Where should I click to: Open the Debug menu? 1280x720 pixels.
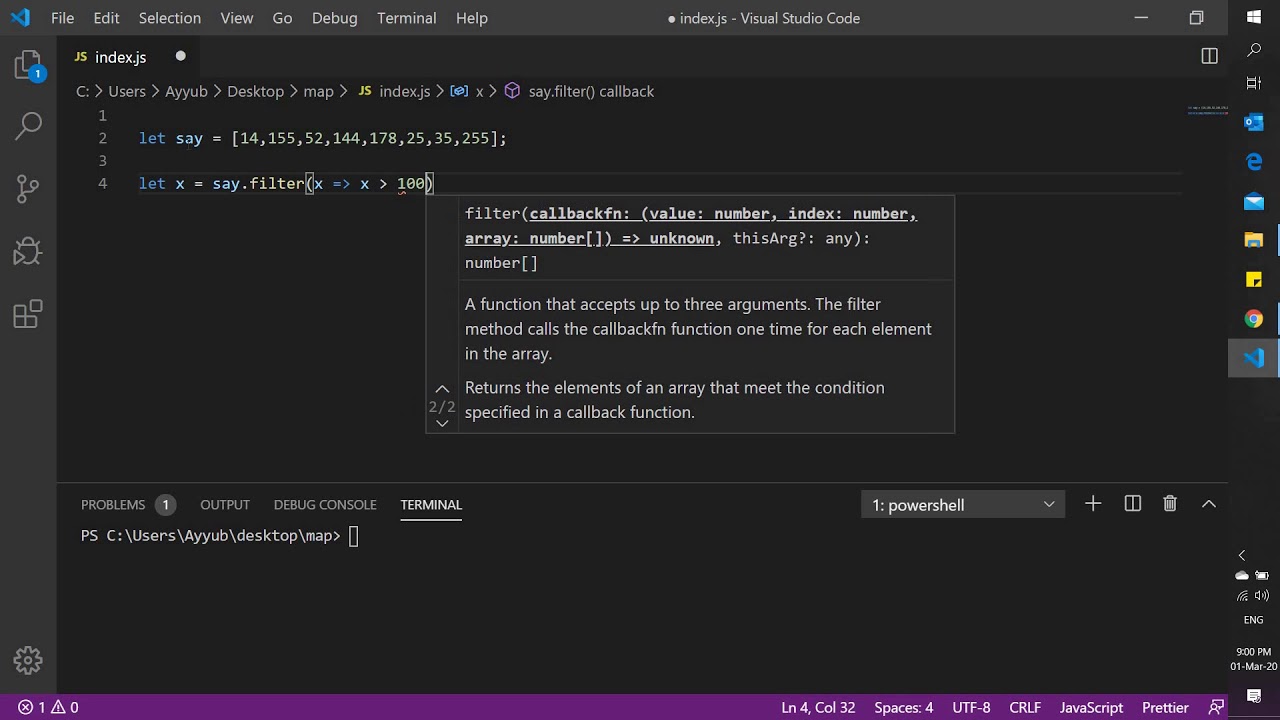tap(335, 18)
